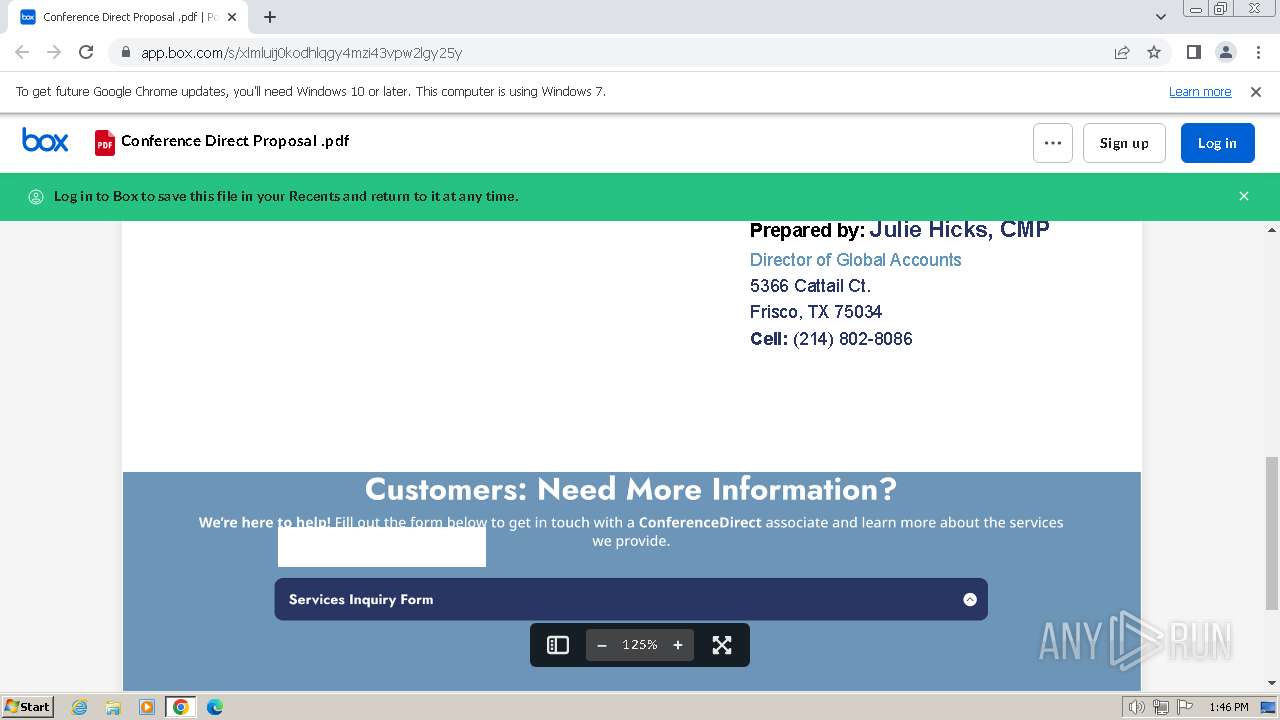Click the 125% zoom level display

(640, 645)
